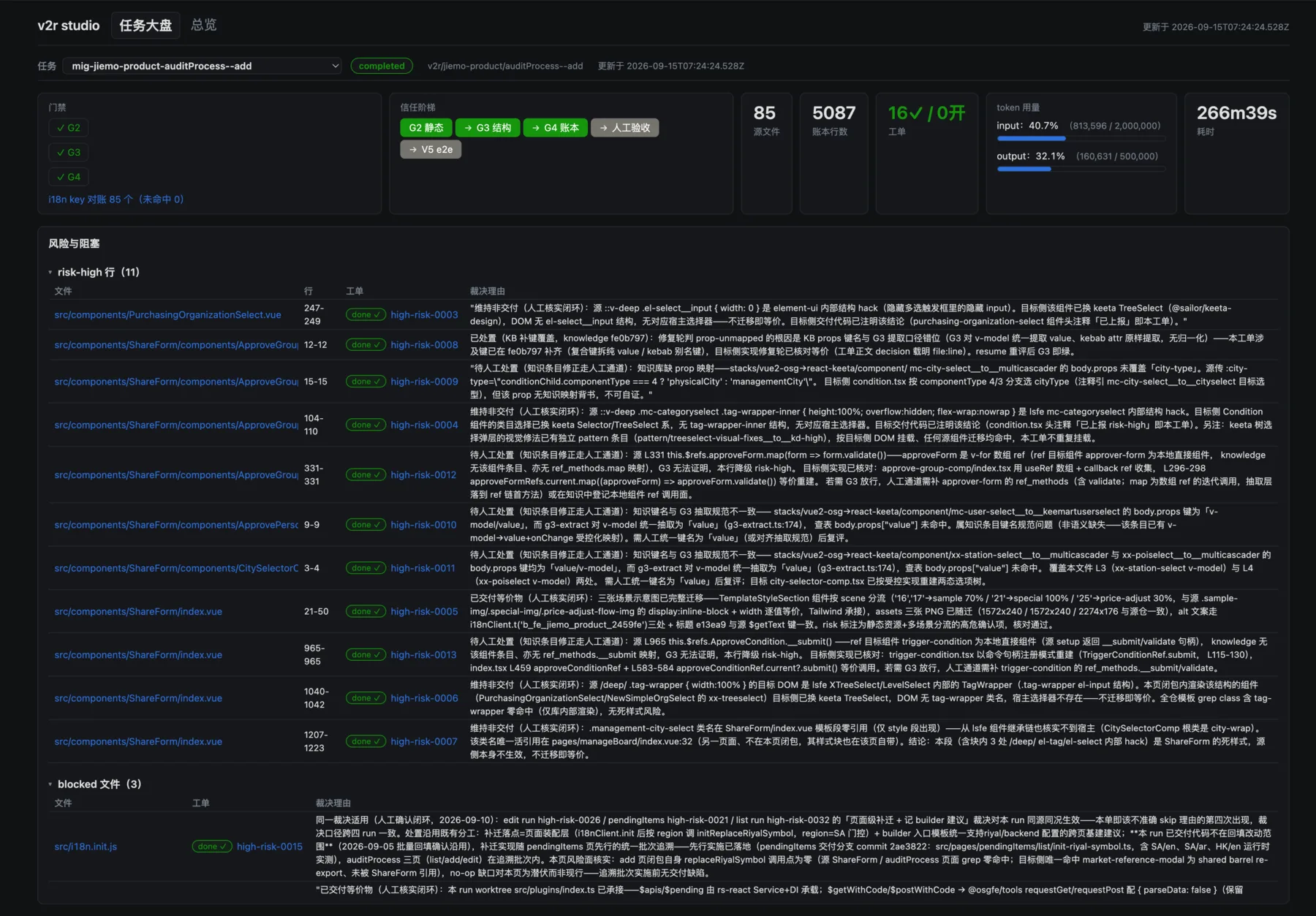Click the G2 gate check badge
1316x916 pixels.
click(x=69, y=128)
